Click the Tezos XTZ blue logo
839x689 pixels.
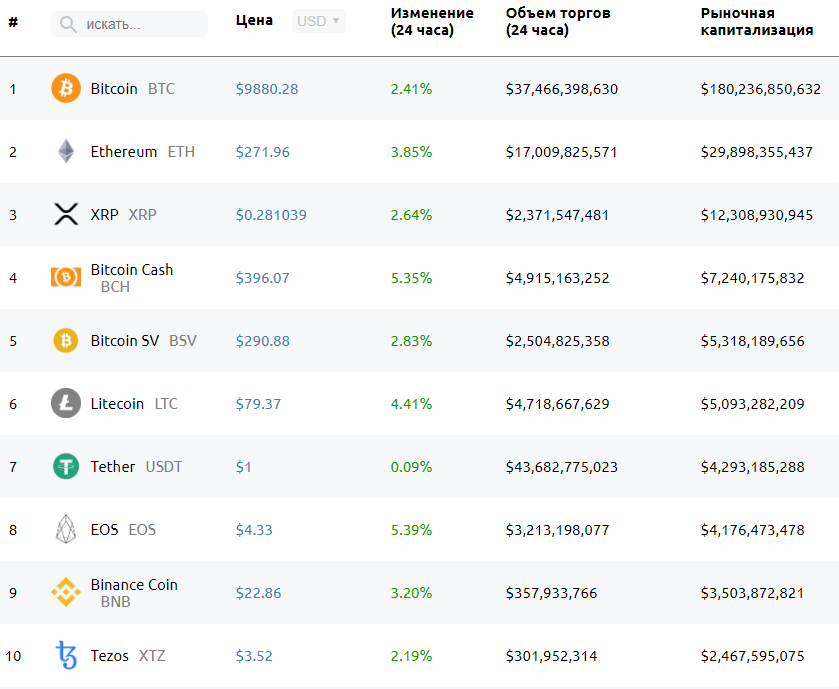pos(66,655)
